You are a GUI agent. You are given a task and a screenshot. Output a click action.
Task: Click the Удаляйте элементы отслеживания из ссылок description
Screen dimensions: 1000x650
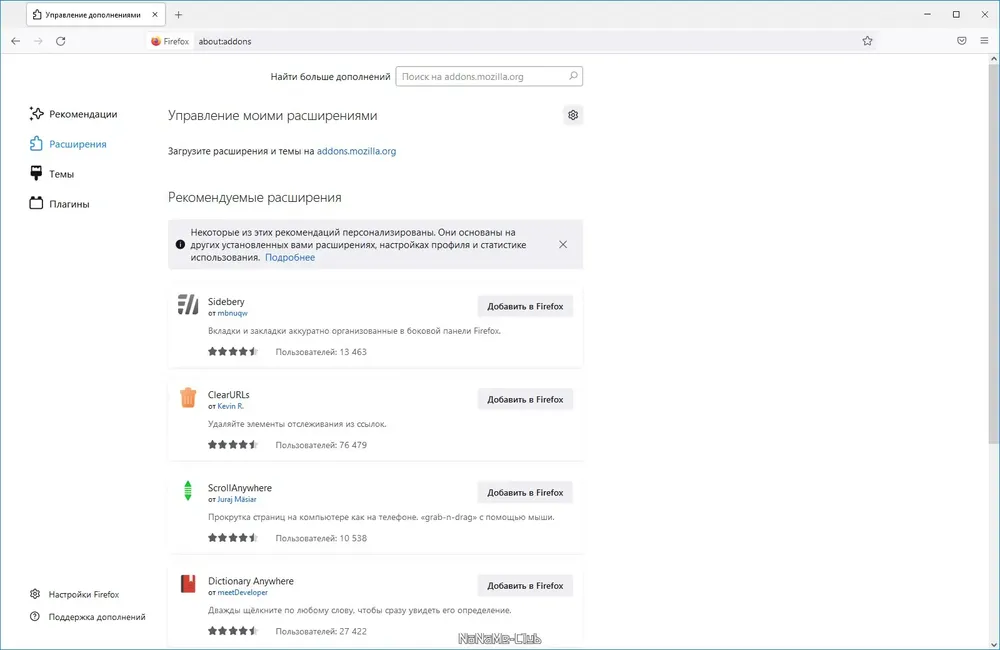297,424
